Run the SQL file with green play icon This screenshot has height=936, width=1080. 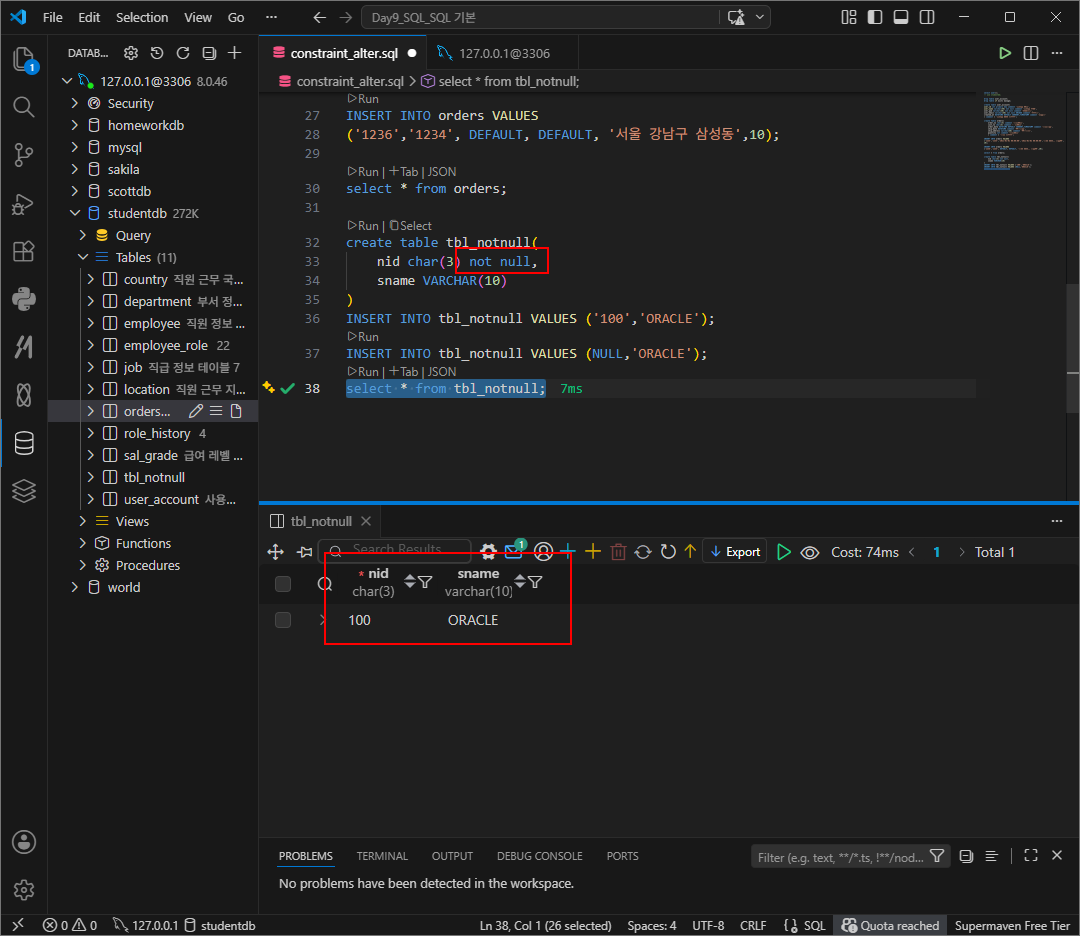[1005, 53]
